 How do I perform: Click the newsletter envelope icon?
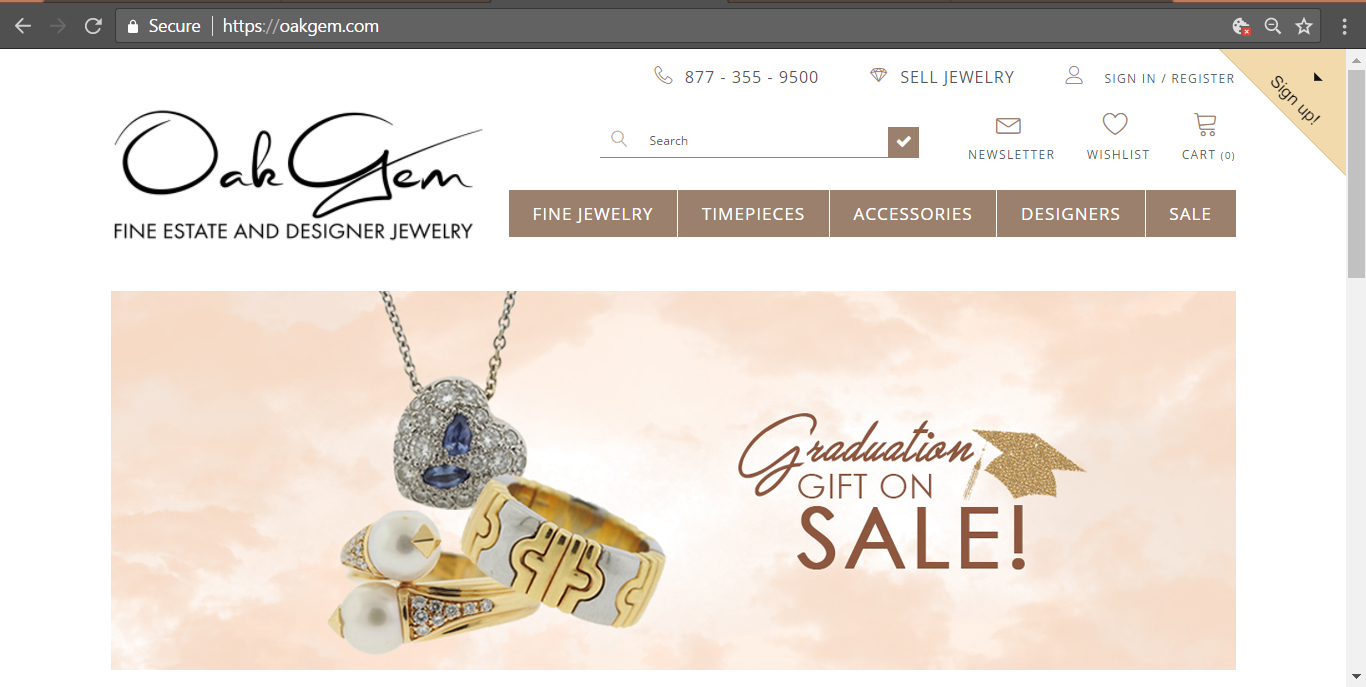[x=1008, y=125]
